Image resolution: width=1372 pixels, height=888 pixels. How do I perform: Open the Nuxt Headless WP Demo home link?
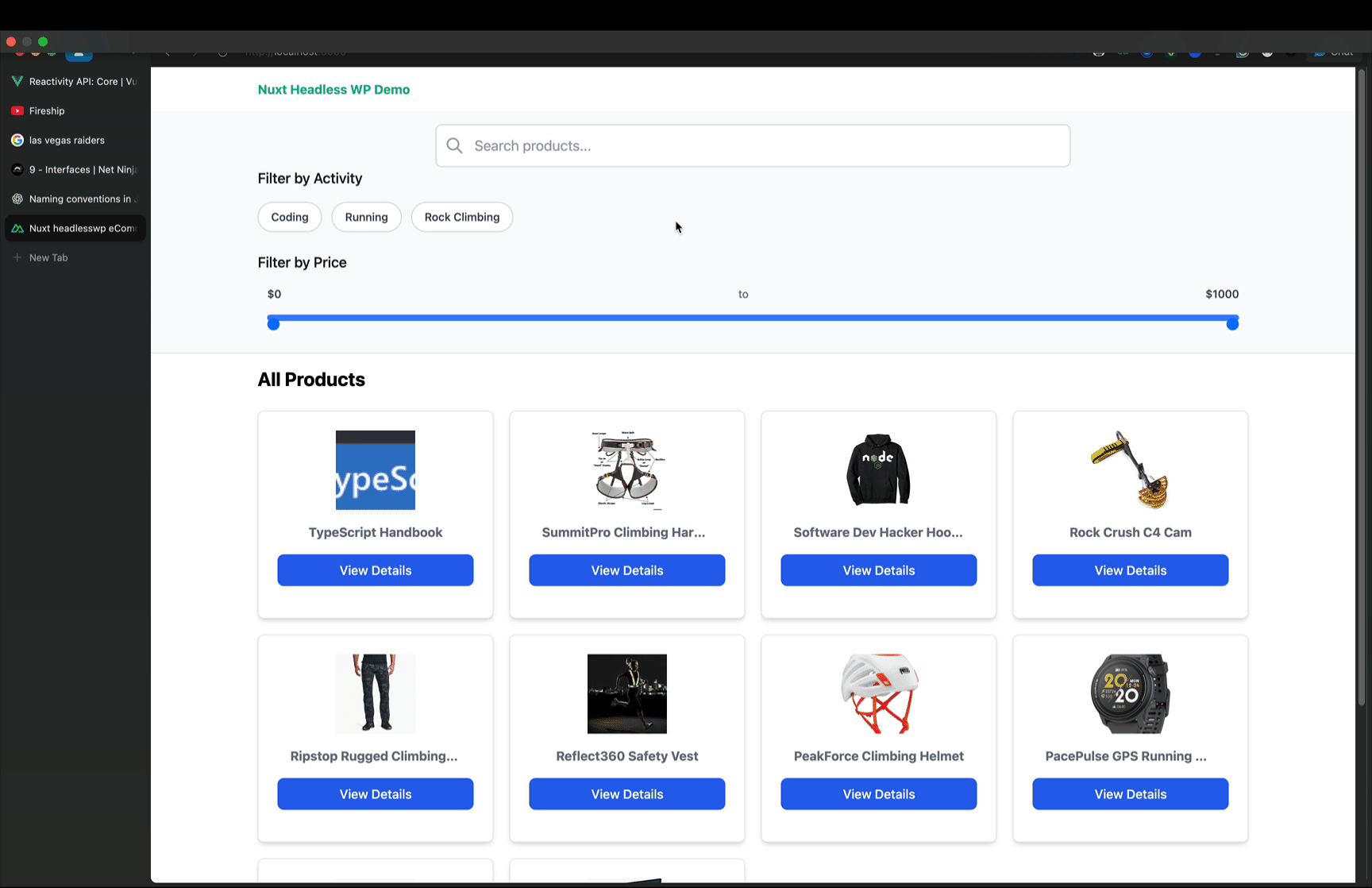333,90
